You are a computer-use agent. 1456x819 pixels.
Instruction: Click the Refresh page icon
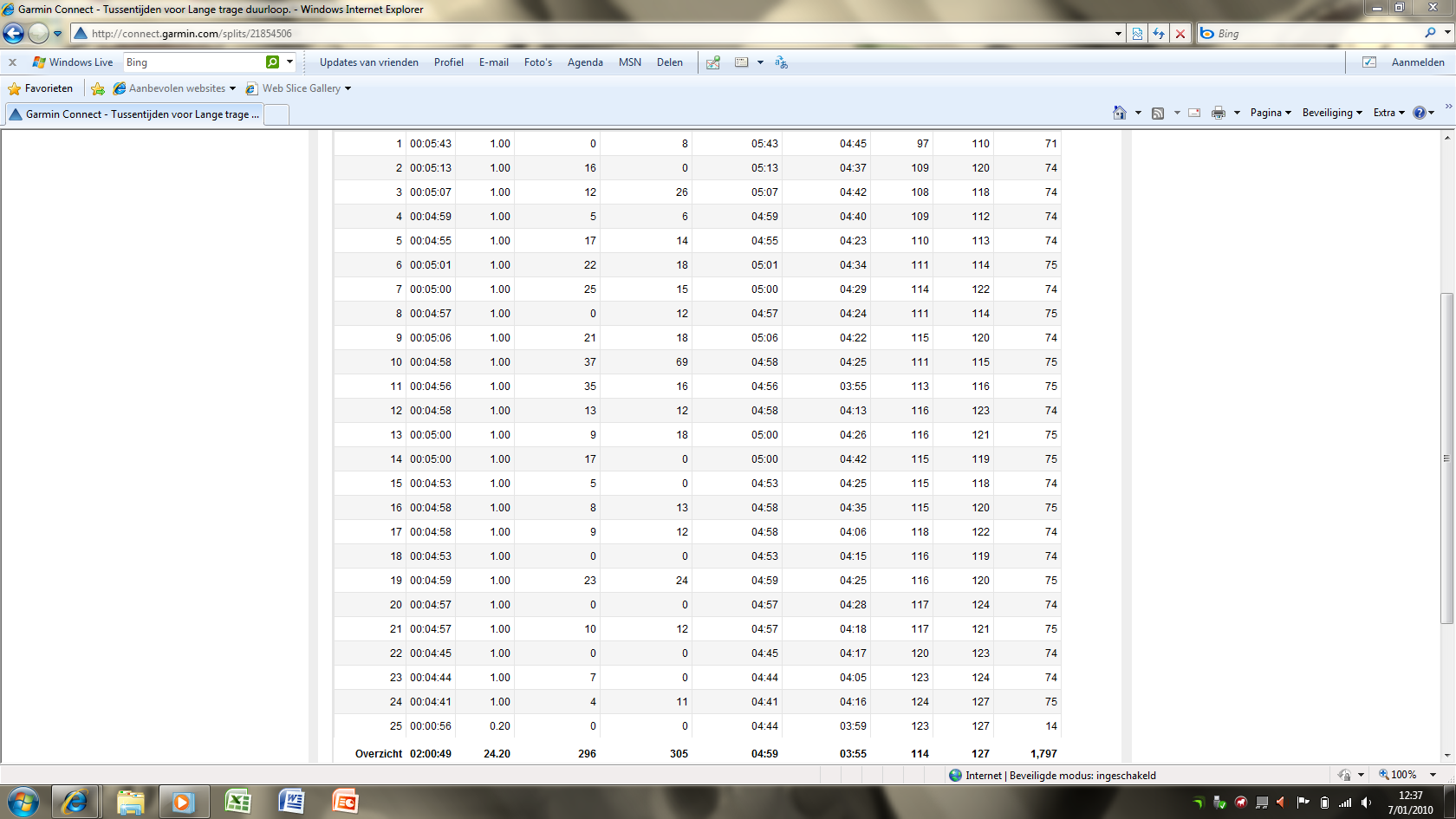click(1159, 34)
